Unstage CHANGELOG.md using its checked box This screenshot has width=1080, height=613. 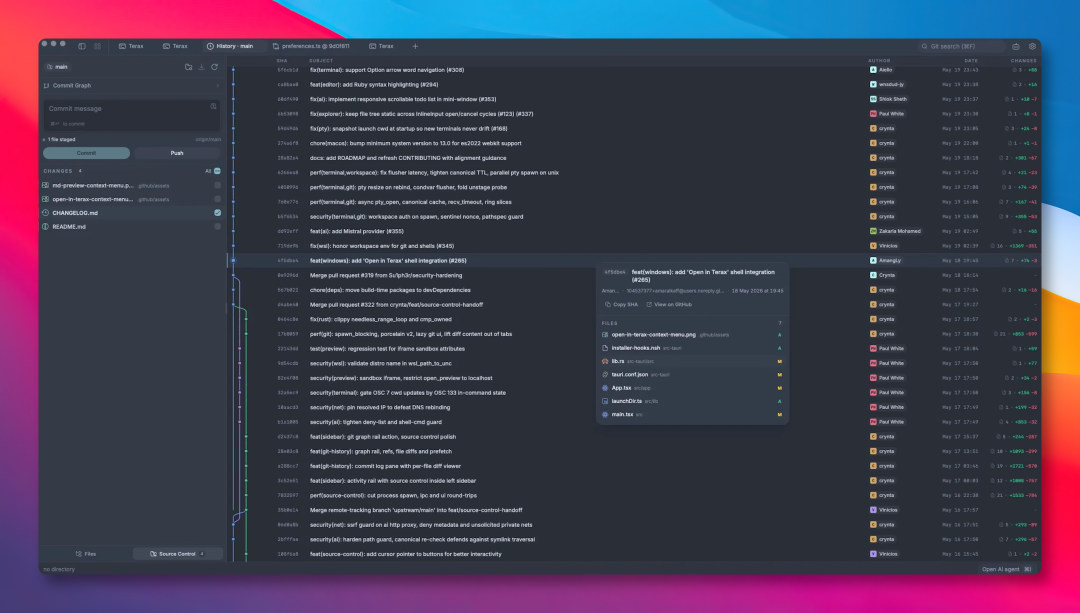coord(218,213)
